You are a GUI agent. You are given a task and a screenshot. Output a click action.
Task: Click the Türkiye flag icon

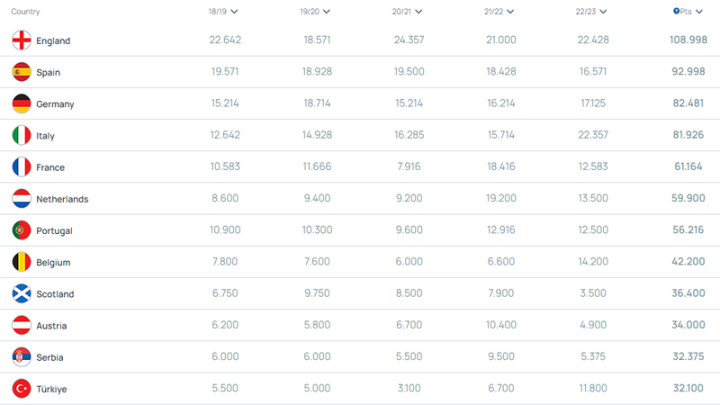(x=22, y=389)
